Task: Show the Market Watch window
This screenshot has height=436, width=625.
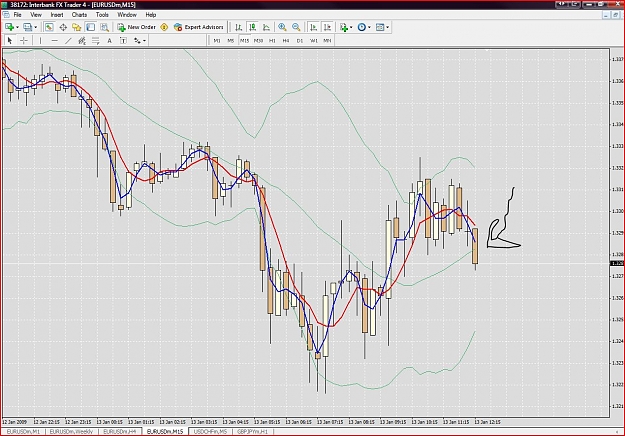Action: pyautogui.click(x=49, y=27)
